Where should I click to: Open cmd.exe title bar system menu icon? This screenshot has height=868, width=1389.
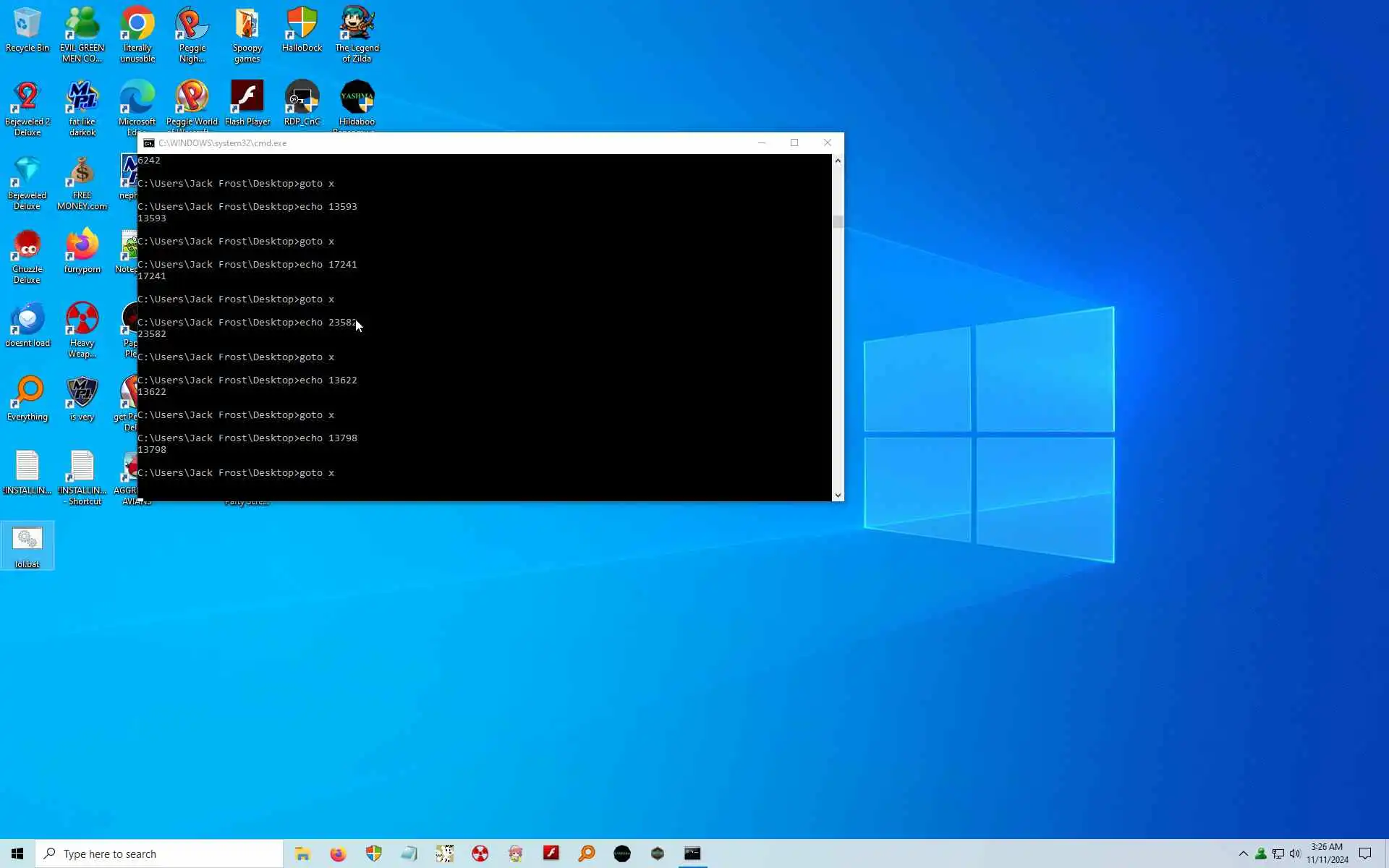coord(149,143)
